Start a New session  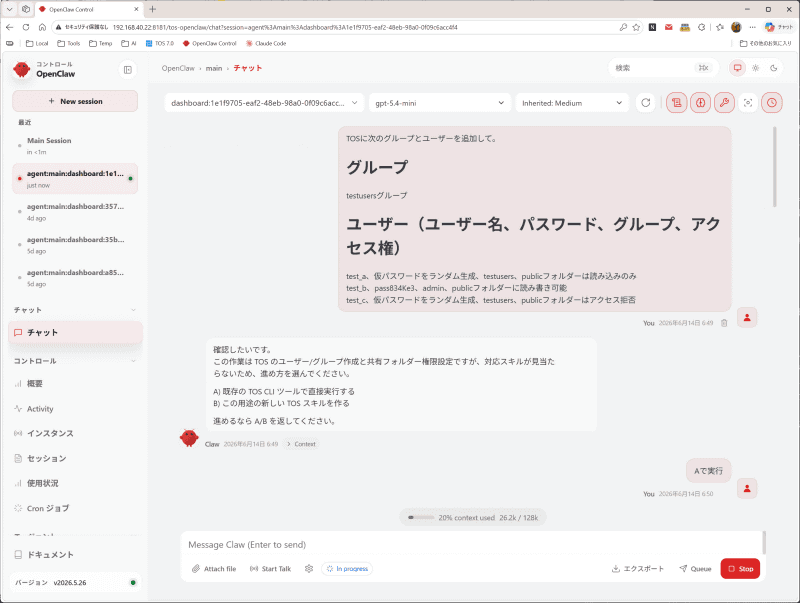75,101
